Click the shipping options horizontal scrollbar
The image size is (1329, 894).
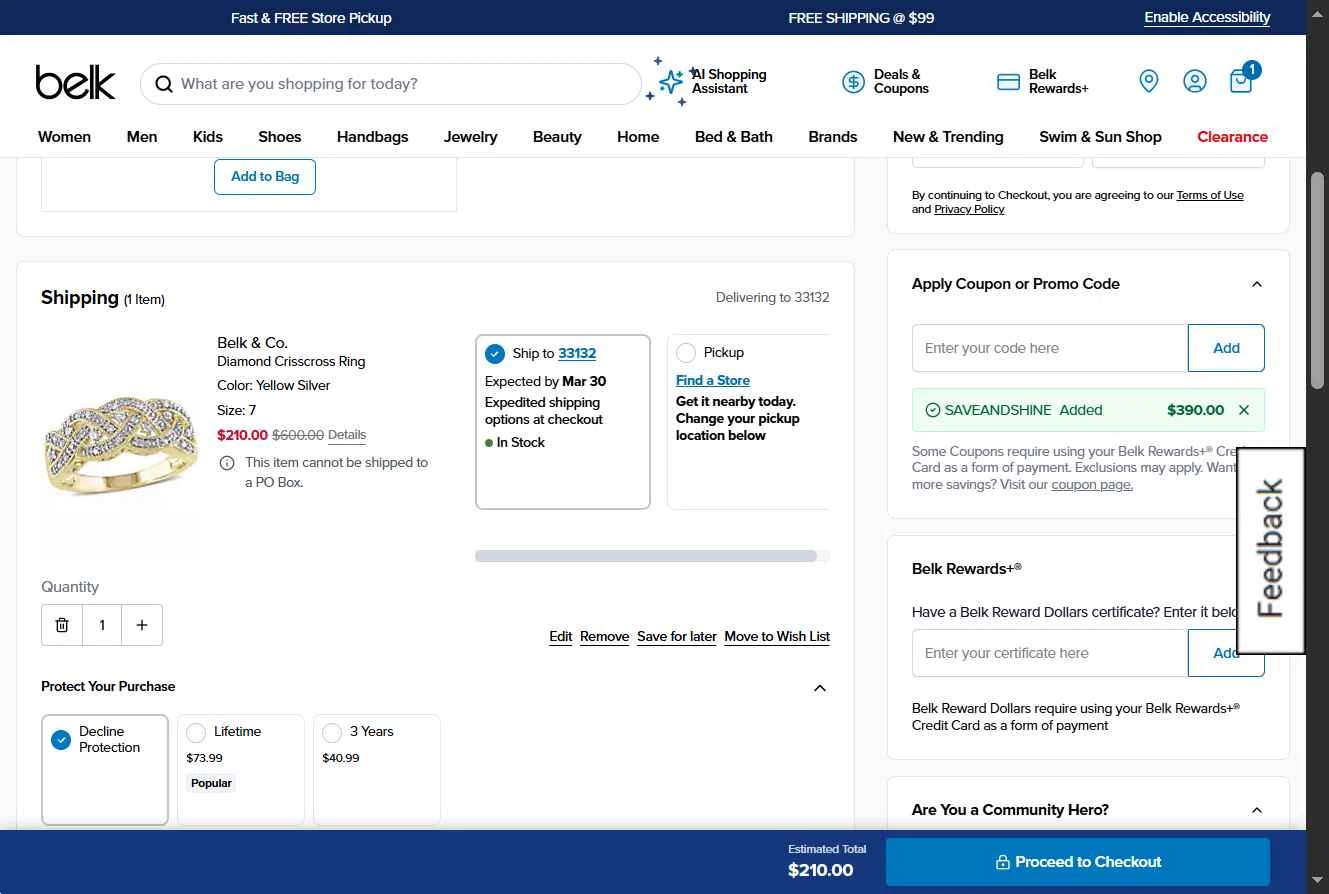pos(646,556)
